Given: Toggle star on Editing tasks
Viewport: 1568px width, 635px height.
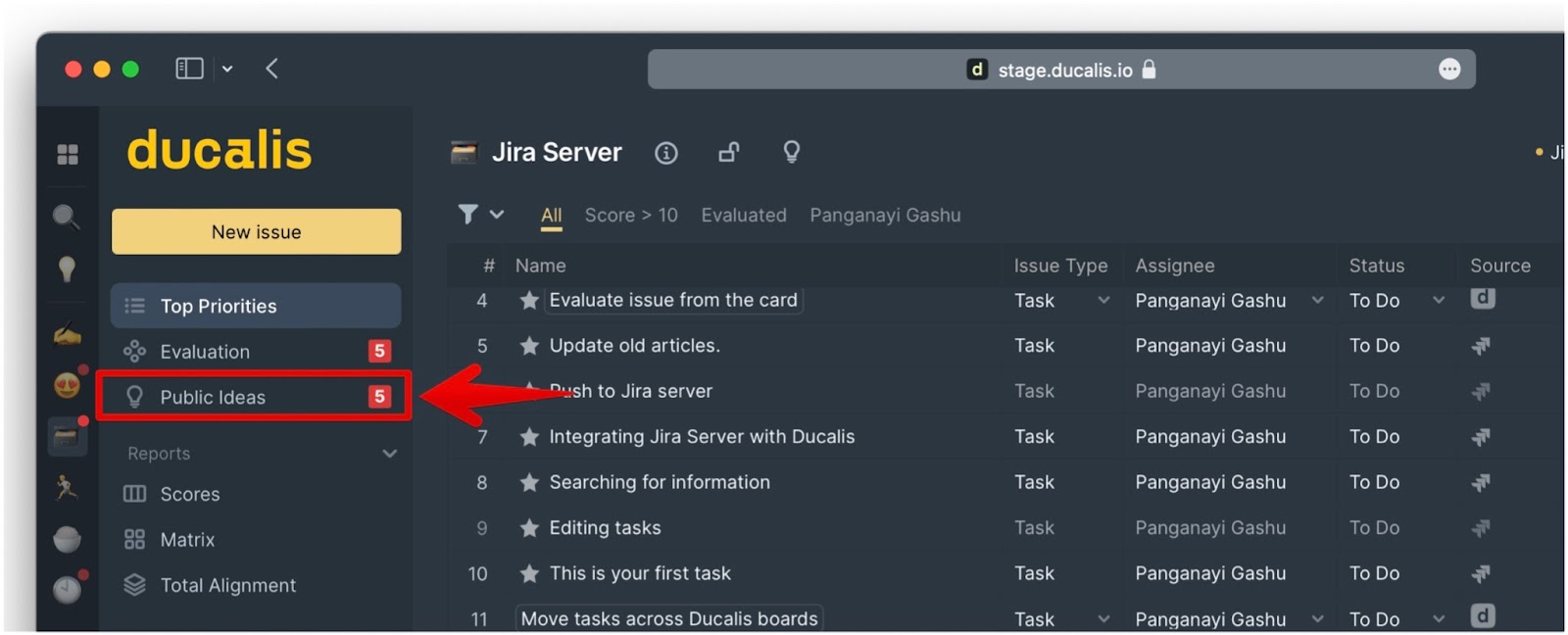Looking at the screenshot, I should coord(529,528).
